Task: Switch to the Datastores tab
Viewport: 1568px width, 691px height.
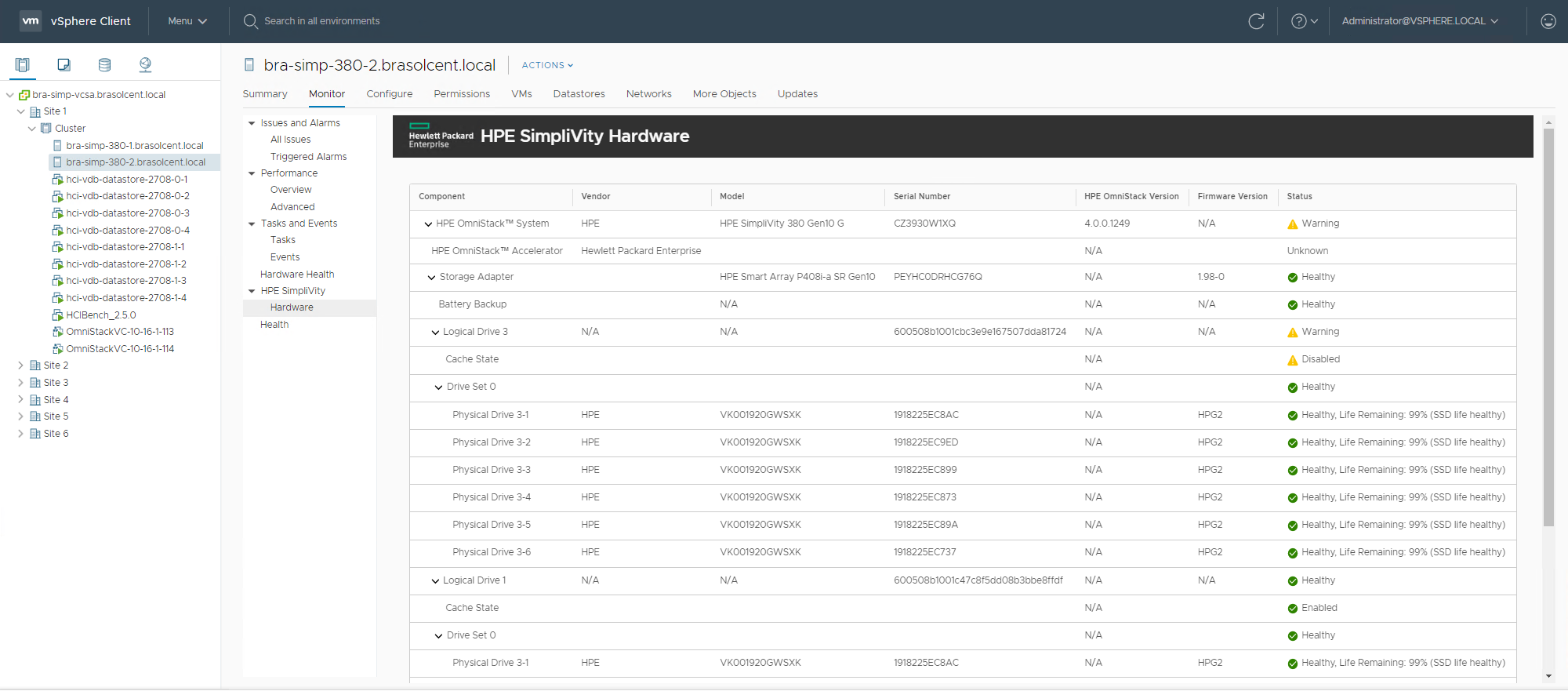Action: point(579,94)
